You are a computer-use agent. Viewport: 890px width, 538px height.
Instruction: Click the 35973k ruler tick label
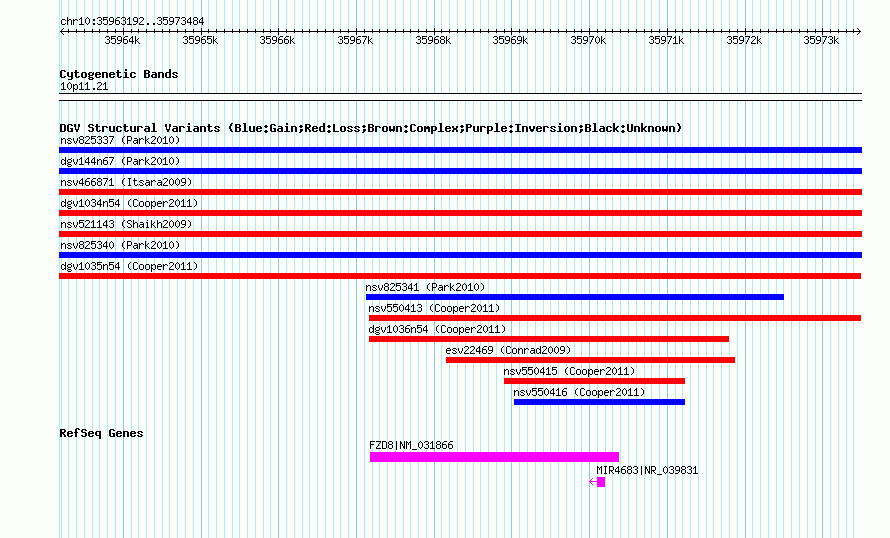821,40
